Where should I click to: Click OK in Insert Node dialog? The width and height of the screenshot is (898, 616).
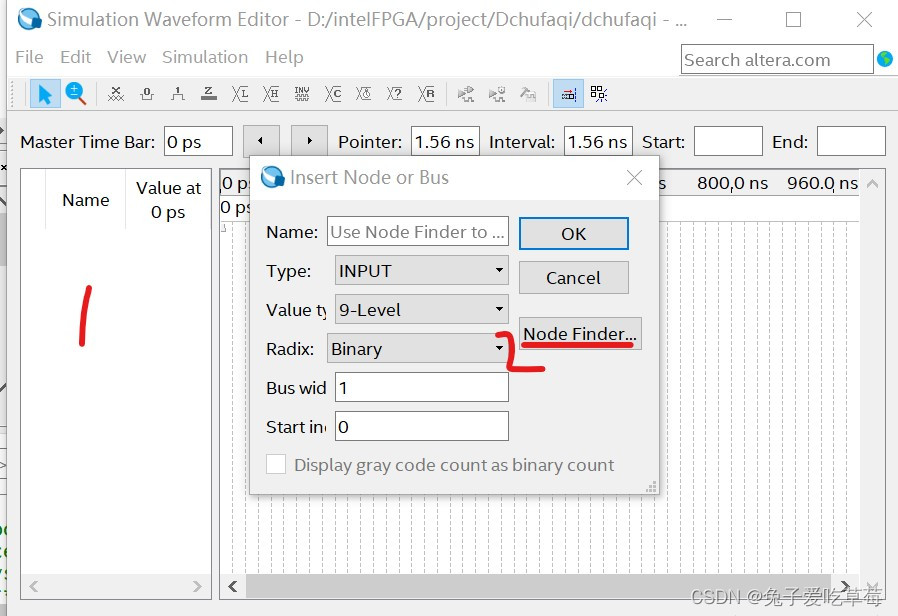pos(574,234)
